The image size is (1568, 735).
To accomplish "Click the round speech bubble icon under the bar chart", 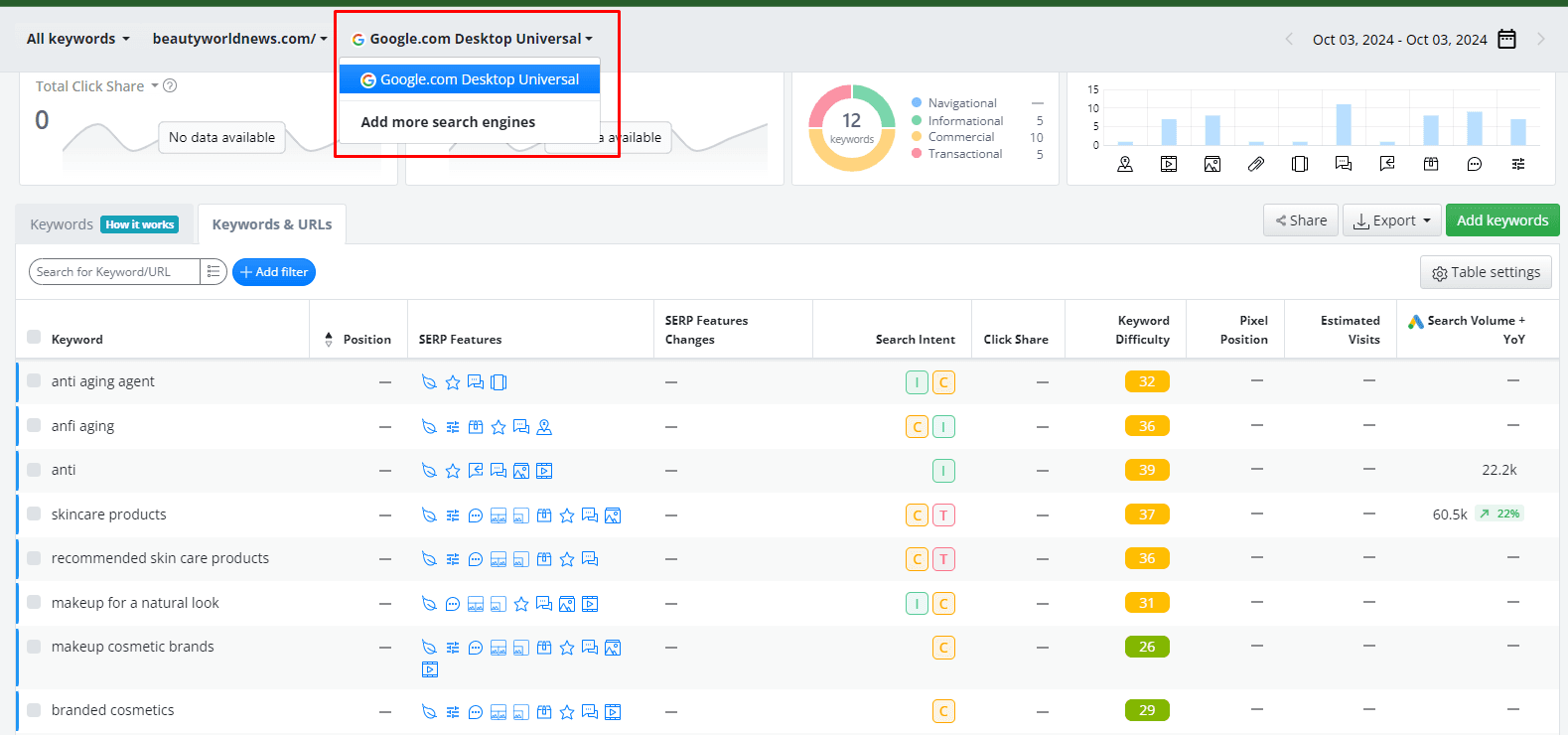I will coord(1475,164).
